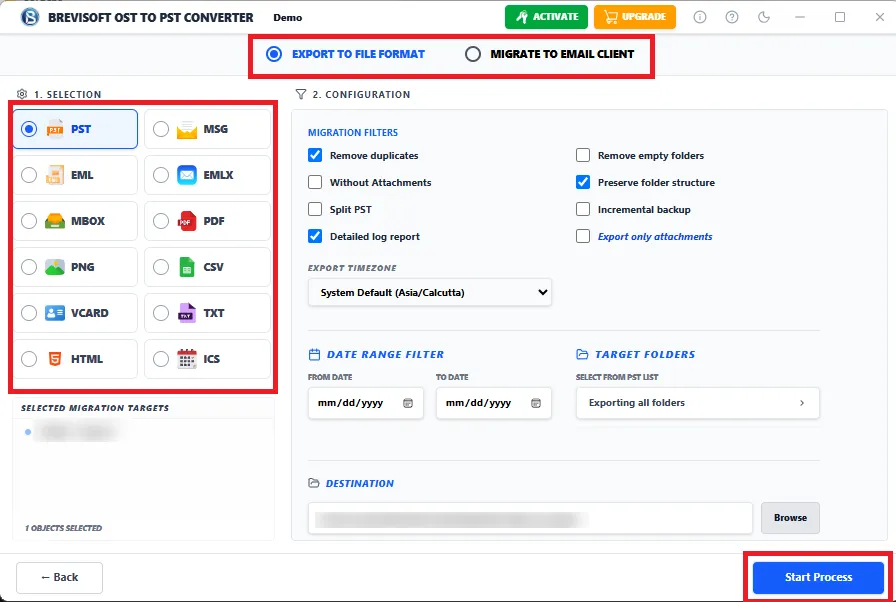This screenshot has height=602, width=896.
Task: Open Export Timezone dropdown
Action: [430, 292]
